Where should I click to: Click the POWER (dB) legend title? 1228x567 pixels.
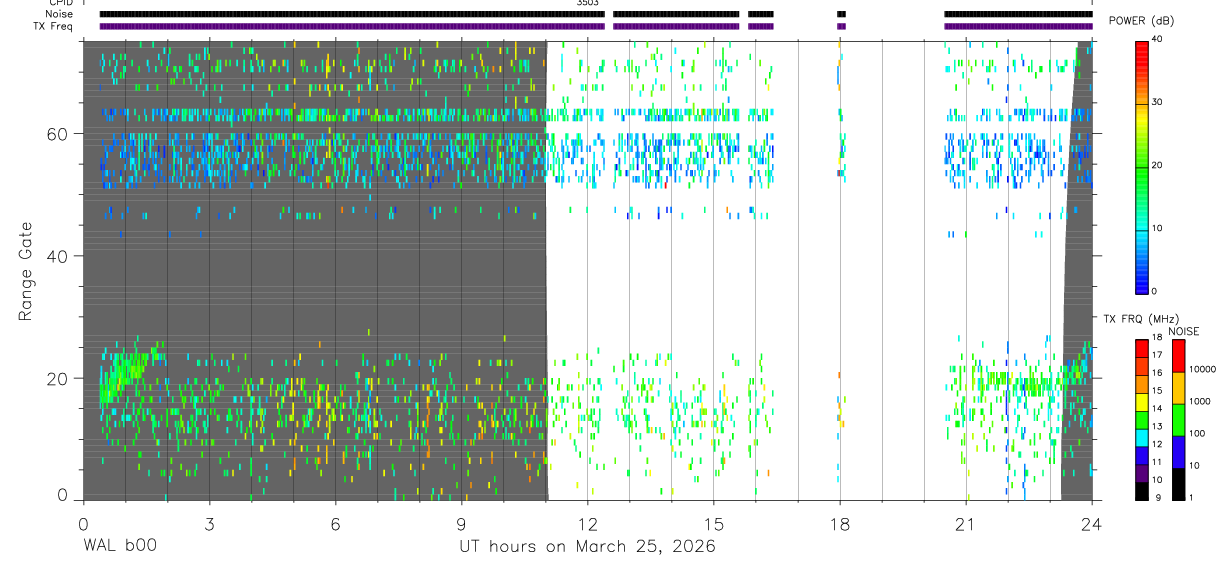coord(1141,21)
